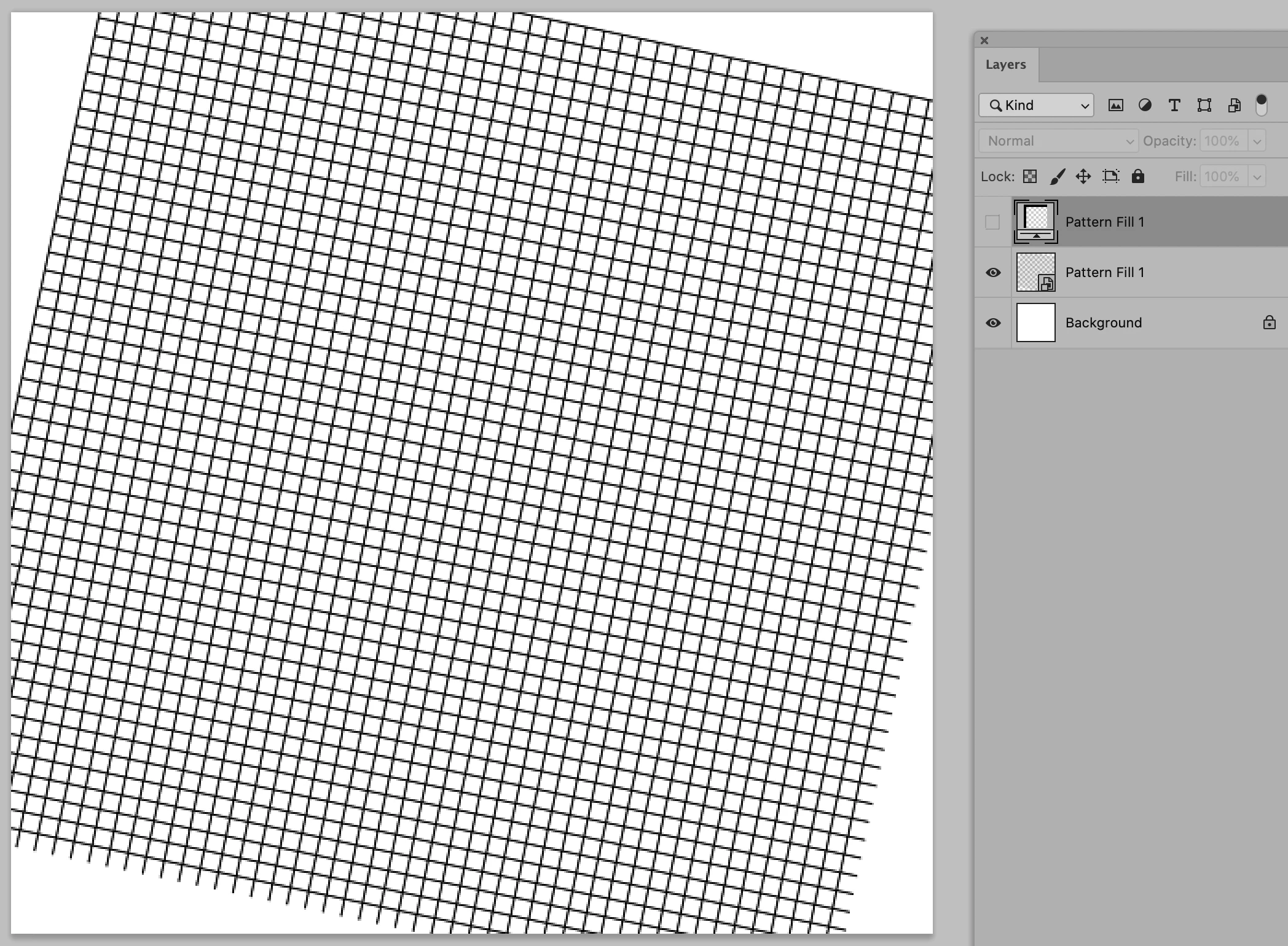Toggle layer filtering on/off switch
This screenshot has width=1288, height=946.
(1261, 105)
